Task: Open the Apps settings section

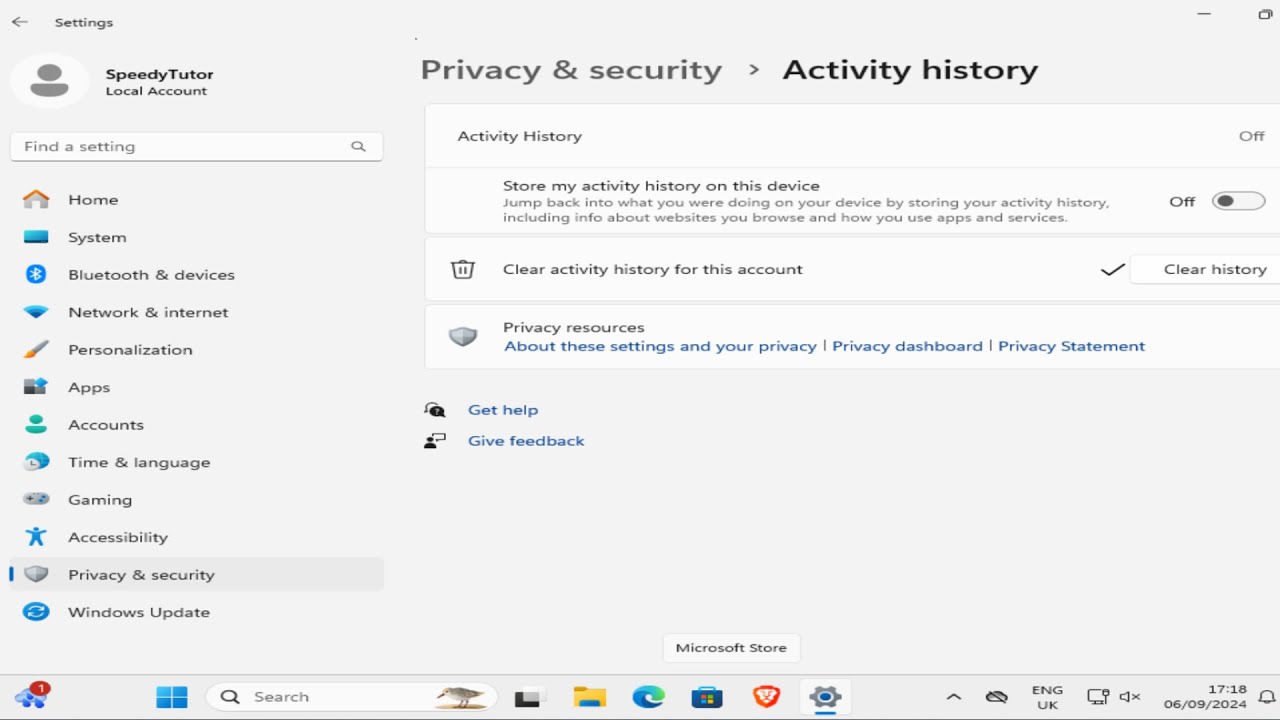Action: (x=197, y=387)
